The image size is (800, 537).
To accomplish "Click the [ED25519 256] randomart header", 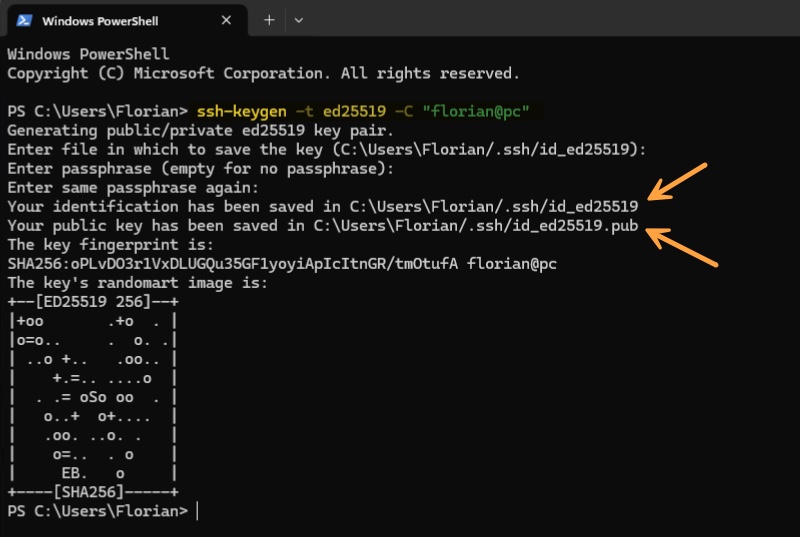I will [x=93, y=302].
